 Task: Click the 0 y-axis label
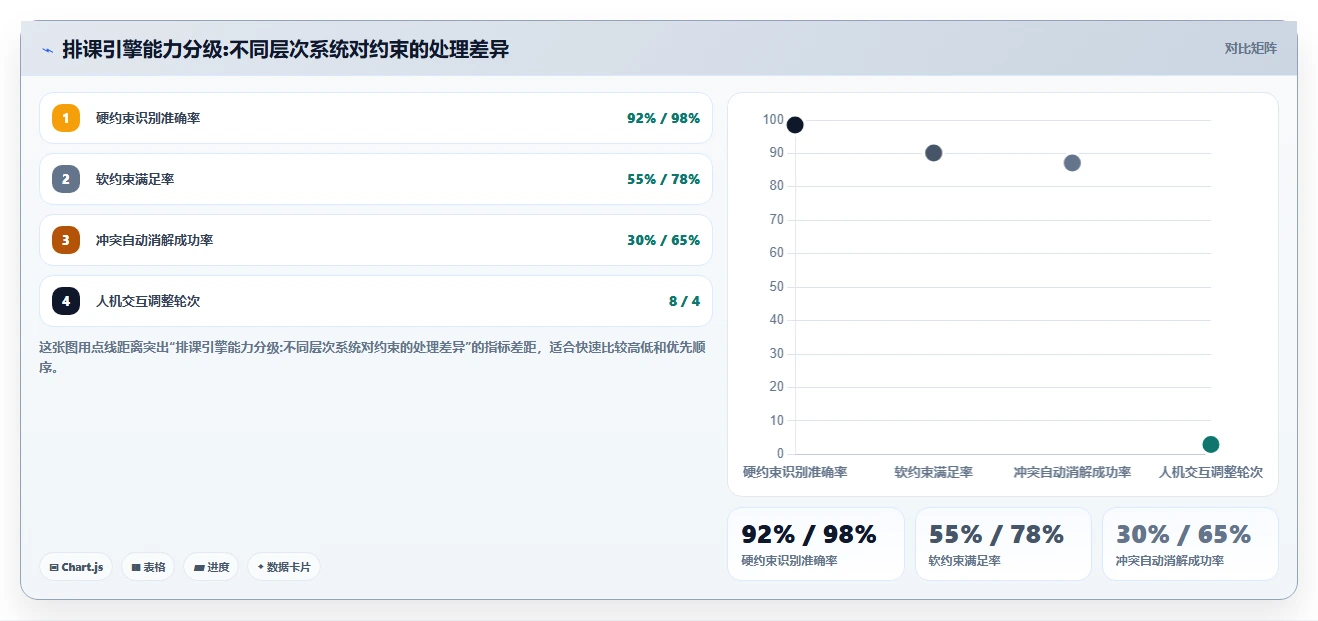[781, 454]
